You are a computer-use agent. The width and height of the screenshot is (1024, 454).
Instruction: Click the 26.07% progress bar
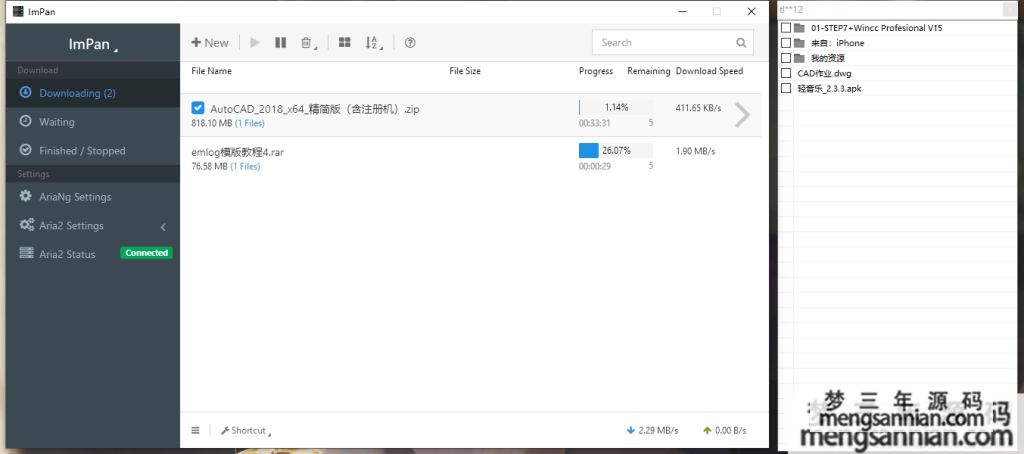click(x=616, y=150)
